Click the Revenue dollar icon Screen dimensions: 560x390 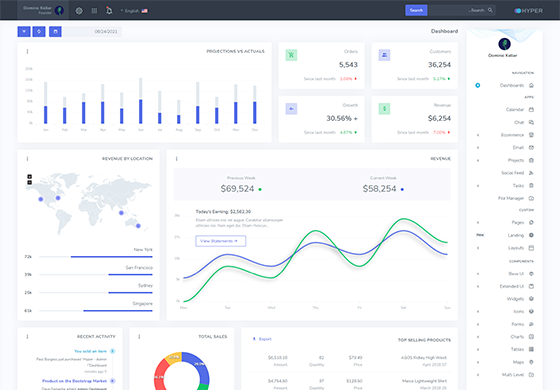(384, 109)
